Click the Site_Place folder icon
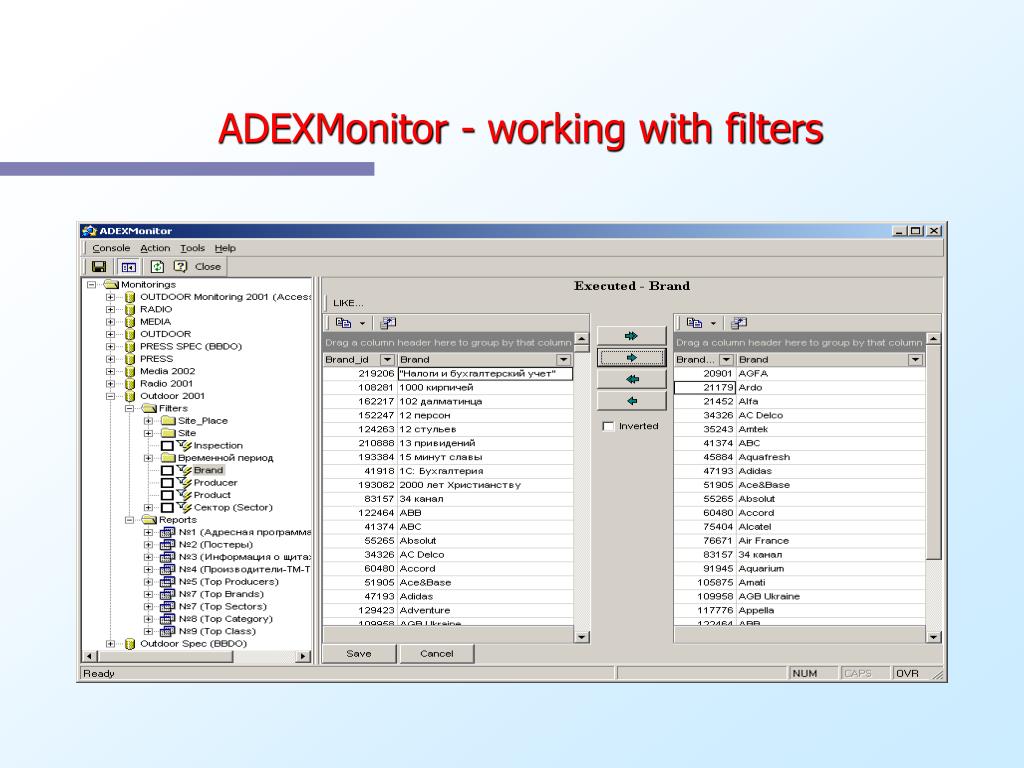1024x768 pixels. coord(168,421)
